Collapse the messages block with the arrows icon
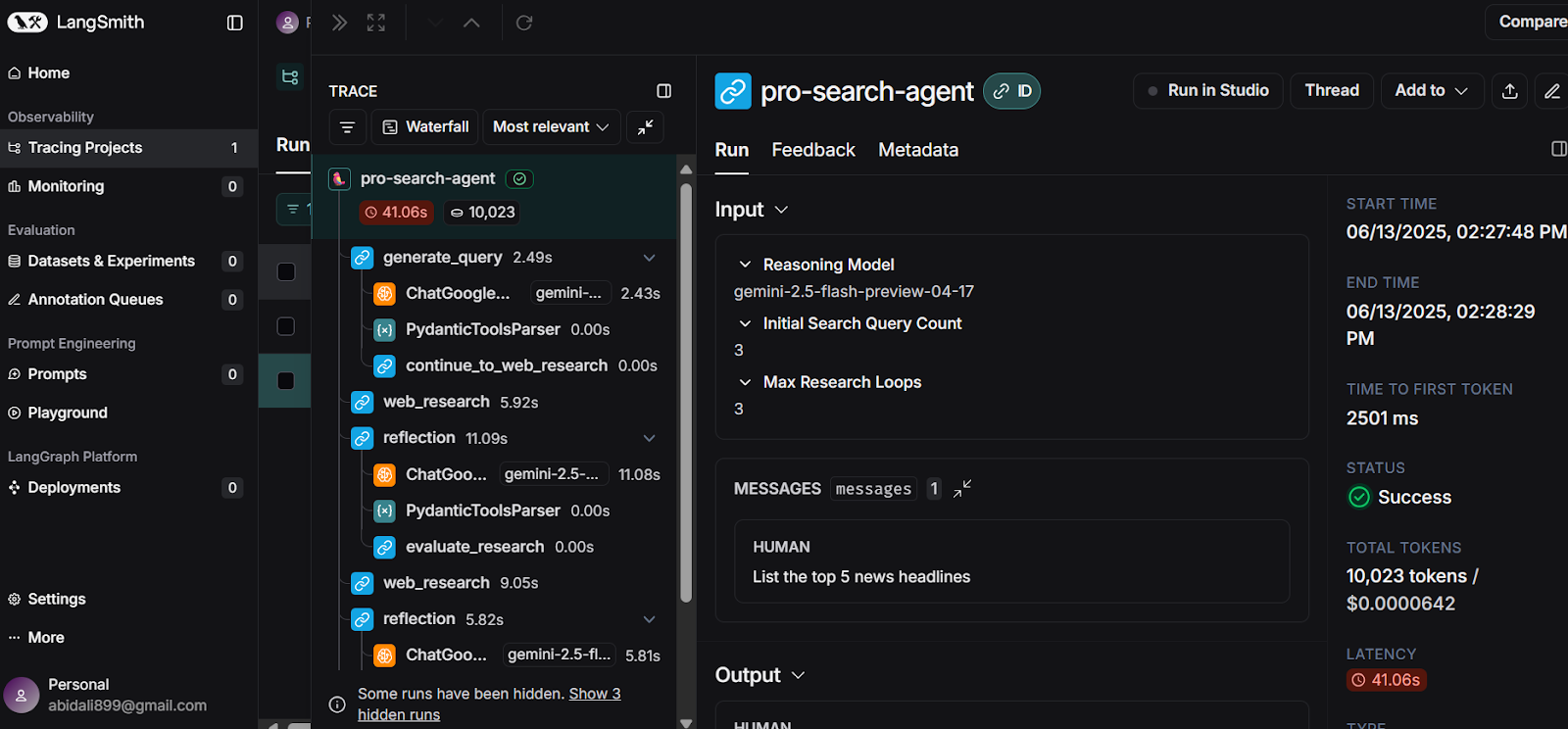 pos(962,488)
